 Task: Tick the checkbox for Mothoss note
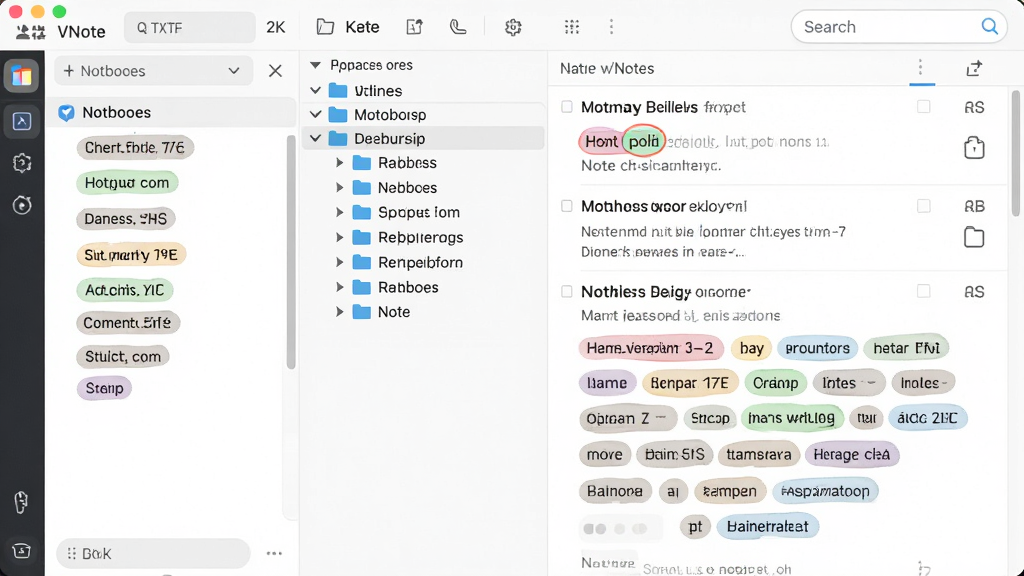click(x=567, y=206)
